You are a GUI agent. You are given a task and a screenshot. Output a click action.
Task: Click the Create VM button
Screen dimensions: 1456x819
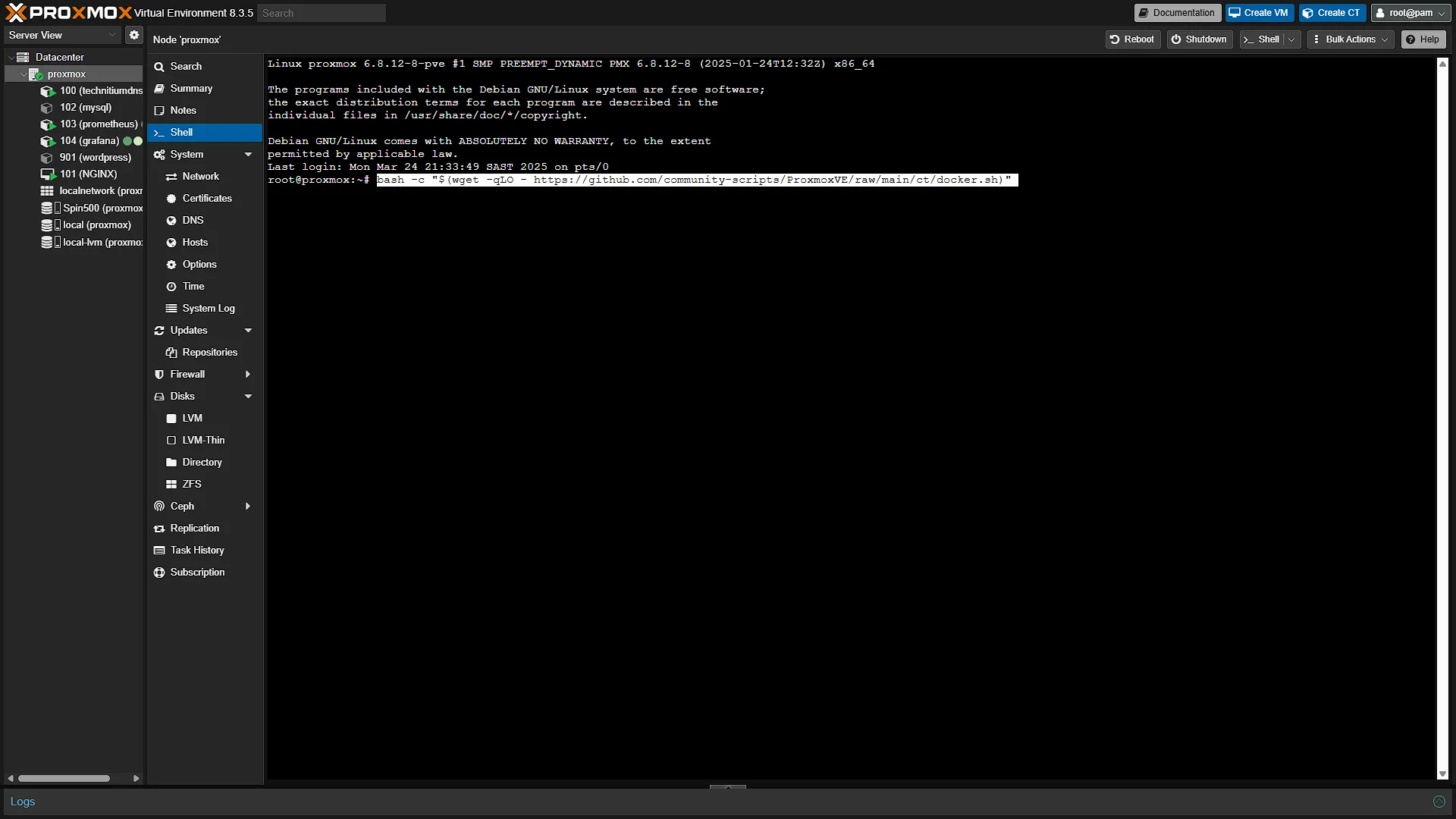click(x=1259, y=13)
